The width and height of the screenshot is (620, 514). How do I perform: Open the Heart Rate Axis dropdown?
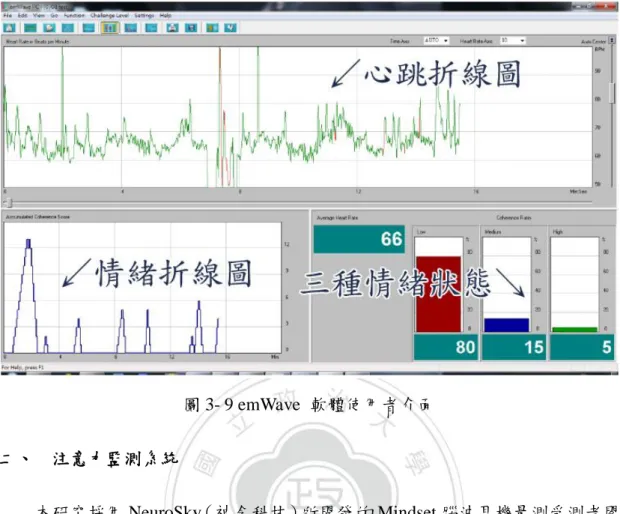click(513, 41)
